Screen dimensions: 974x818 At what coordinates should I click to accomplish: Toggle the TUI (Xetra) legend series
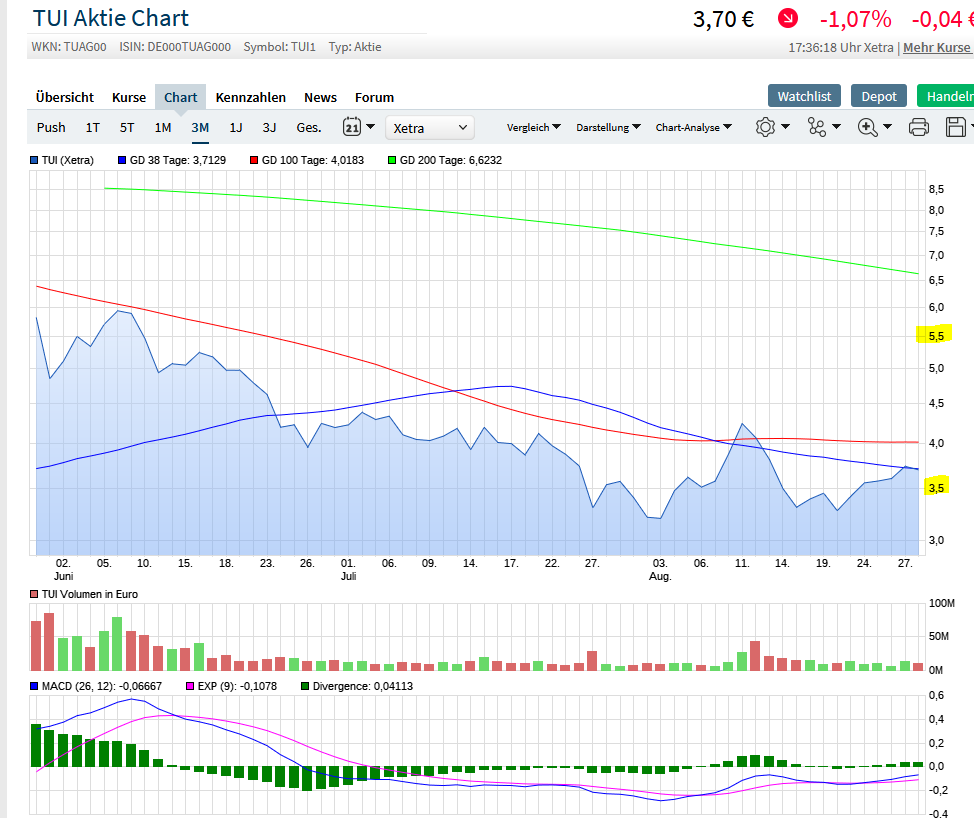(66, 160)
